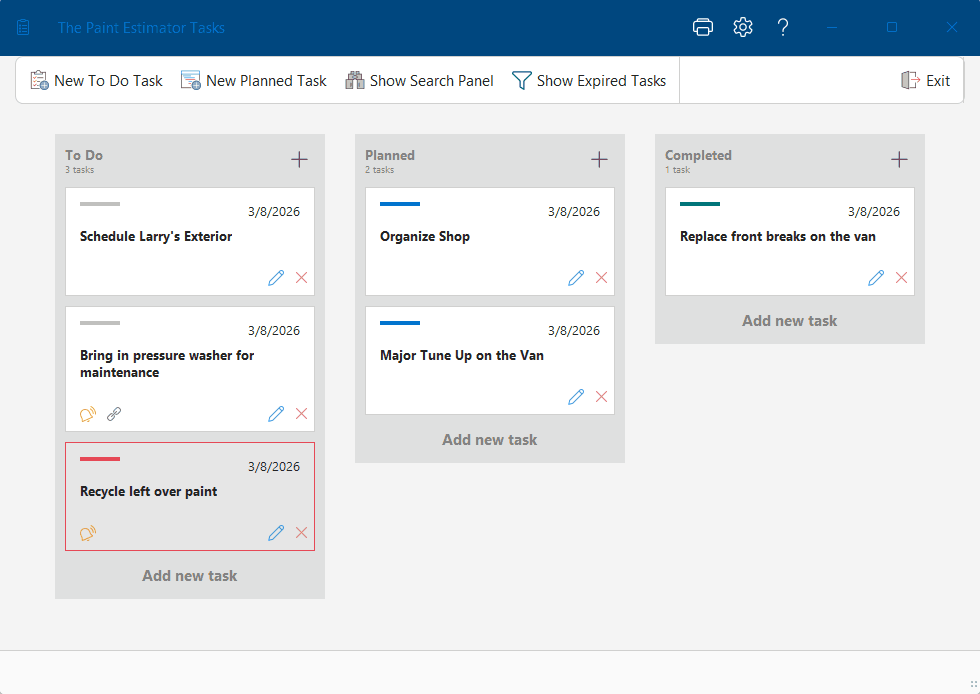Click Exit in the toolbar
The image size is (980, 694).
click(925, 81)
